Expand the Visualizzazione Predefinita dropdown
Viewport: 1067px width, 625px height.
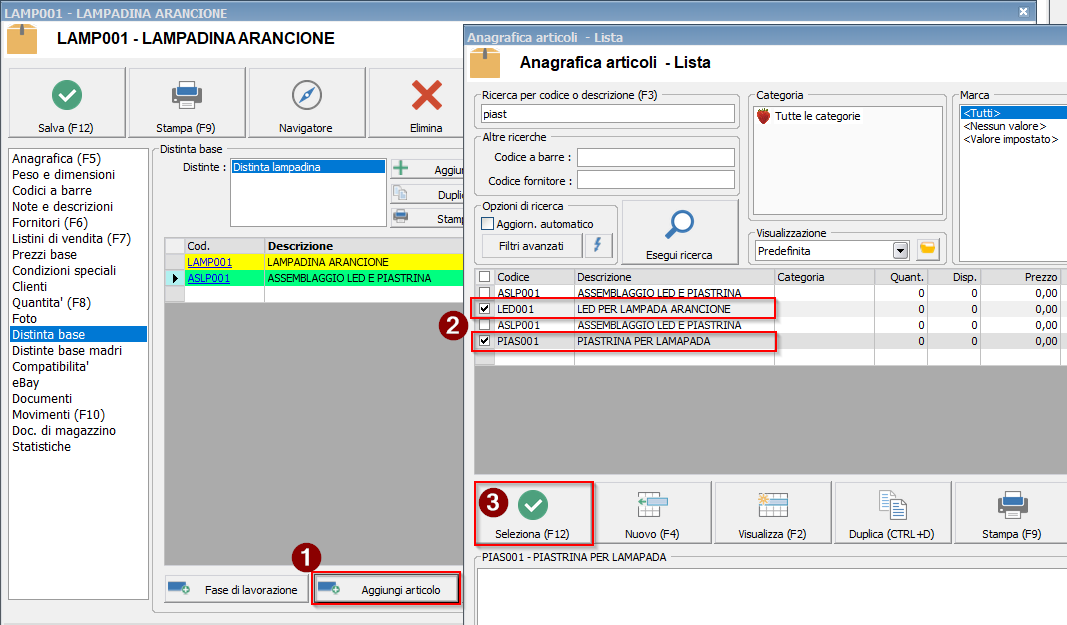(x=900, y=250)
